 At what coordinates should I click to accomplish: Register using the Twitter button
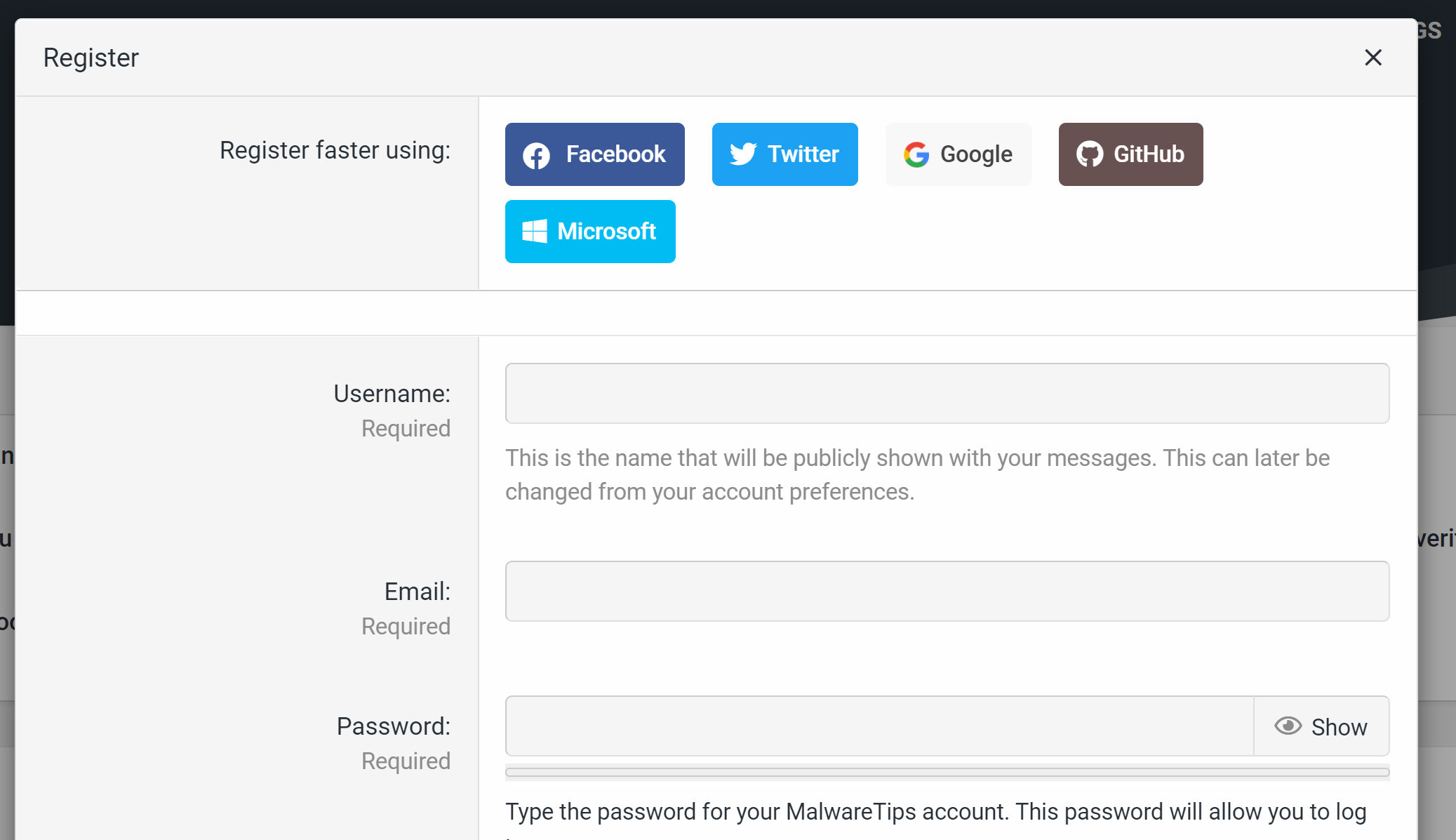click(784, 154)
